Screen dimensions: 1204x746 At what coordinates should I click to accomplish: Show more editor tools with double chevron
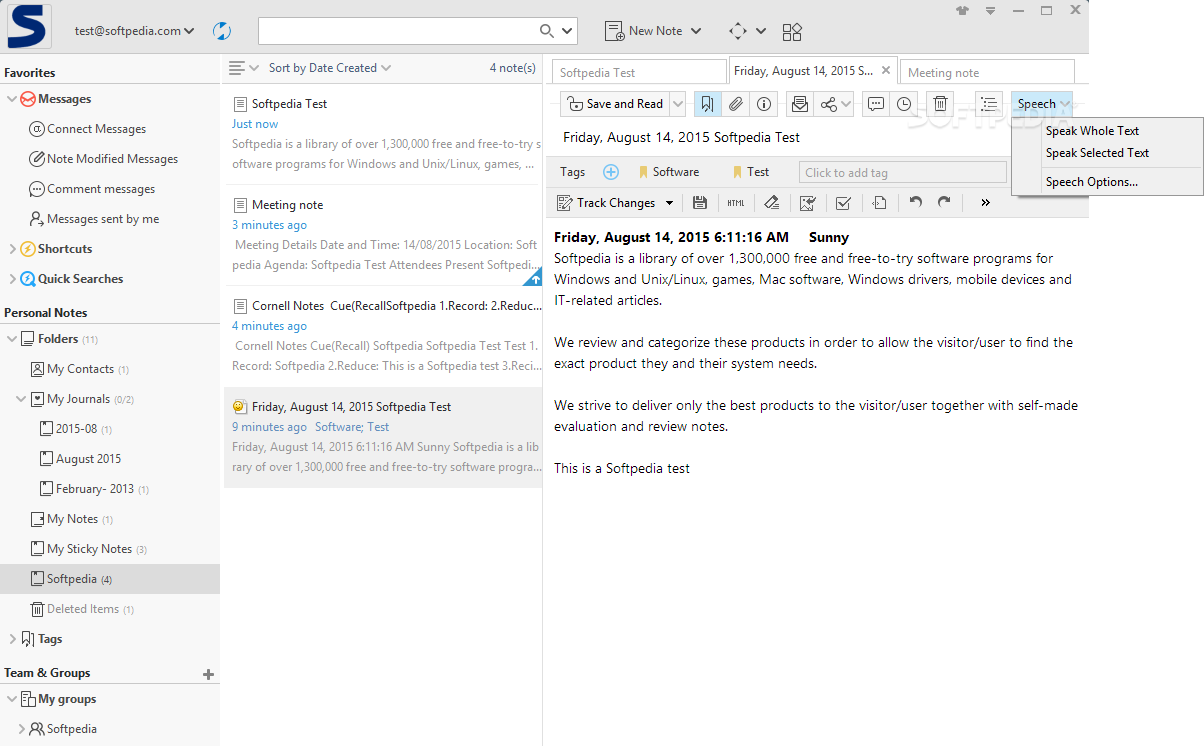point(985,203)
